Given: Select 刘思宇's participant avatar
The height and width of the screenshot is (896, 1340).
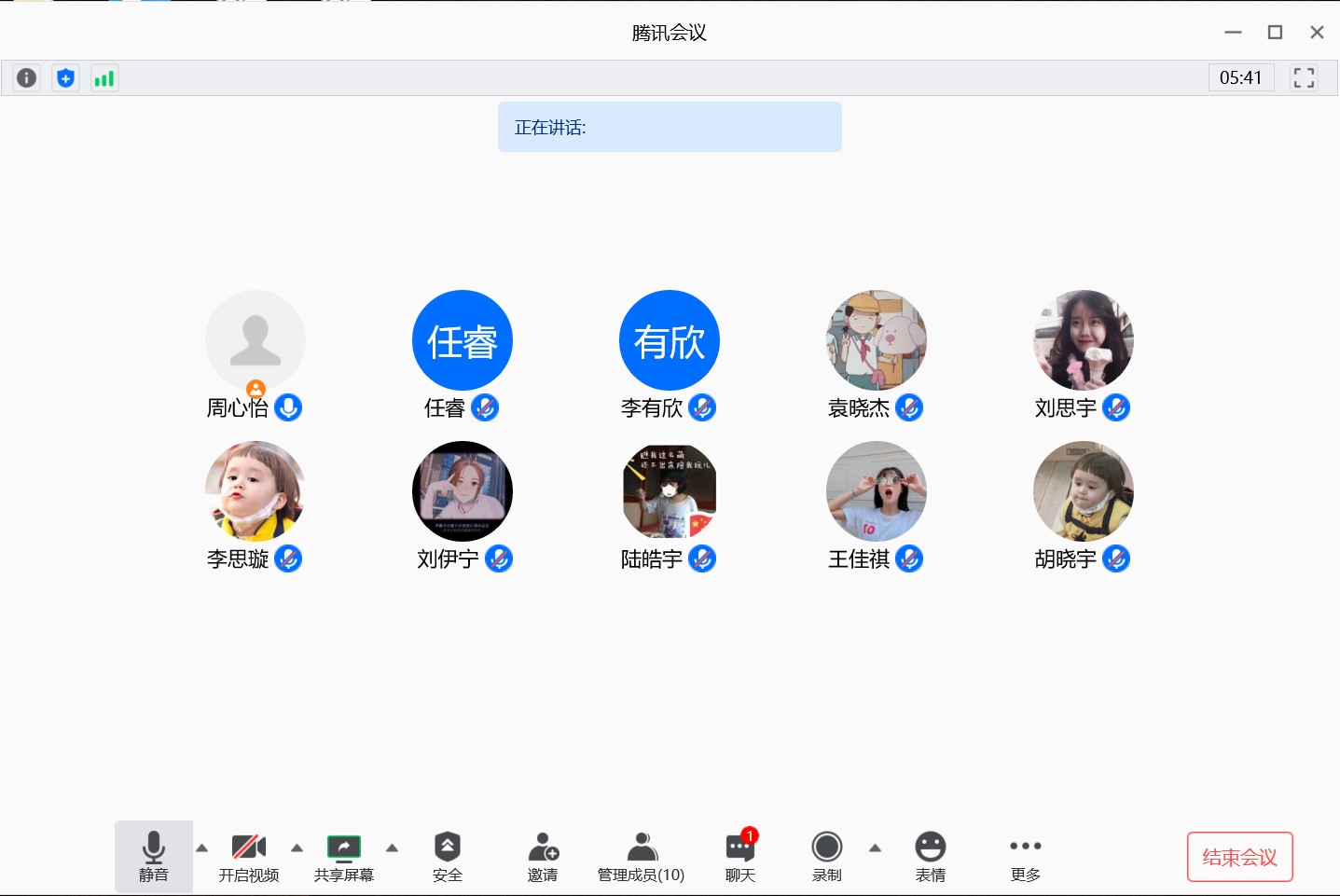Looking at the screenshot, I should 1083,340.
